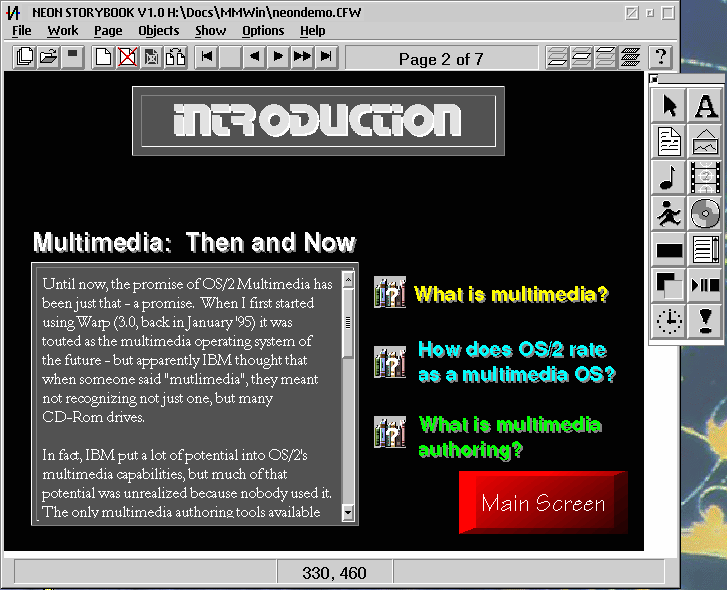The height and width of the screenshot is (590, 727).
Task: Select the exclamation mark tool
Action: coord(705,321)
